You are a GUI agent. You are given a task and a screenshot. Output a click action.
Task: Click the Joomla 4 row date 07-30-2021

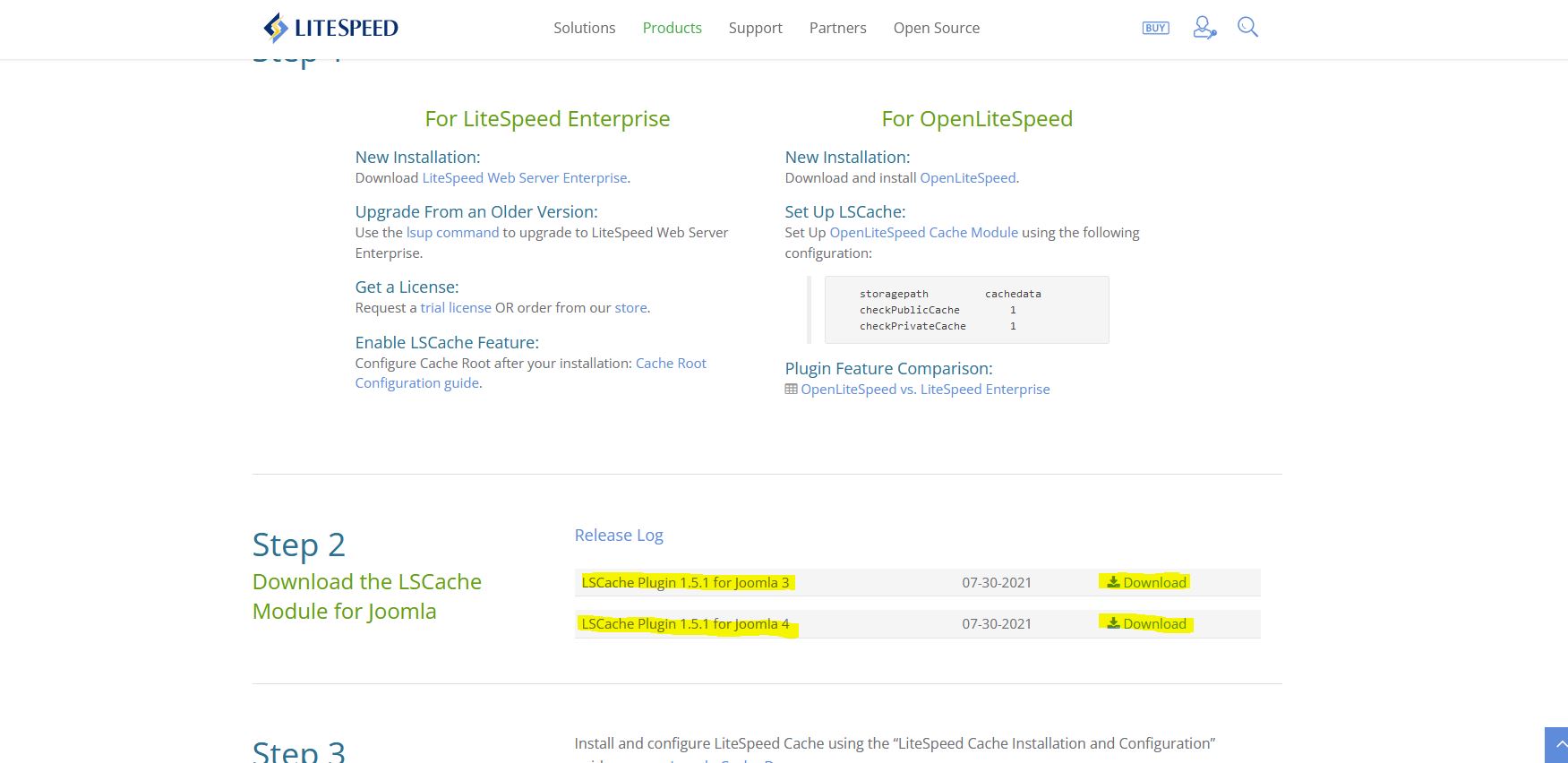point(997,623)
